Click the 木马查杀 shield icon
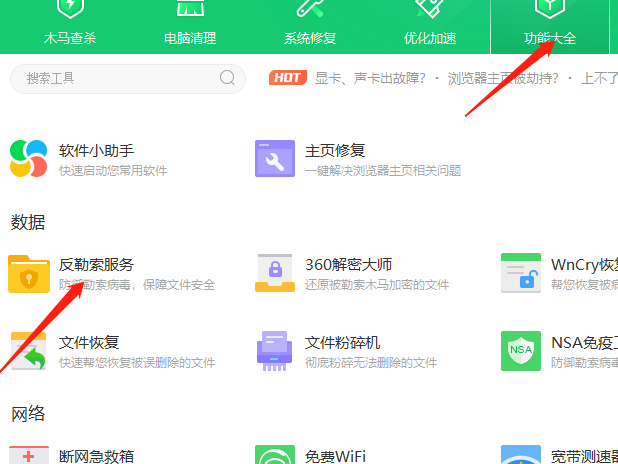Image resolution: width=618 pixels, height=464 pixels. coord(70,8)
